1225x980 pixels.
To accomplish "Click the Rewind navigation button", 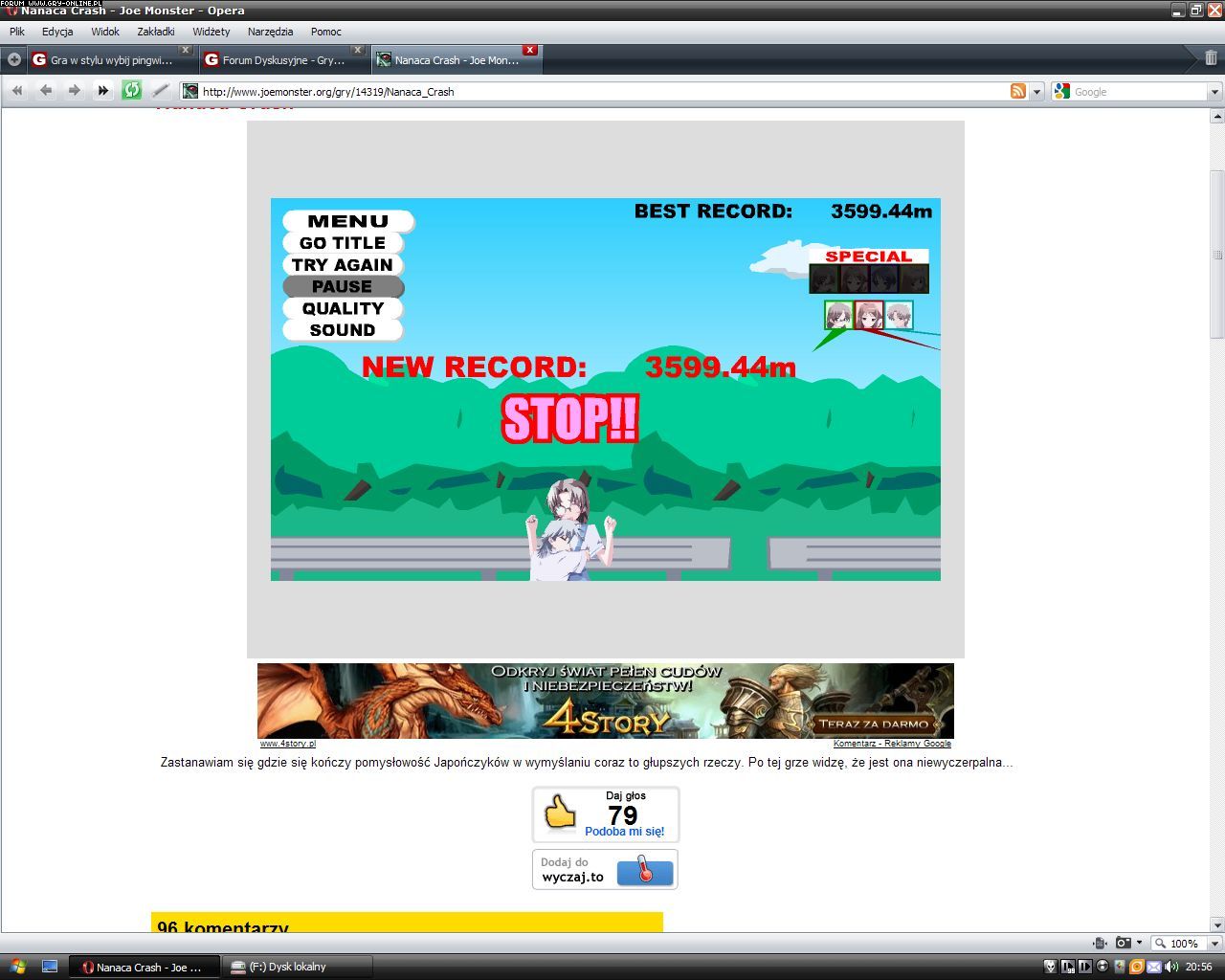I will [17, 91].
